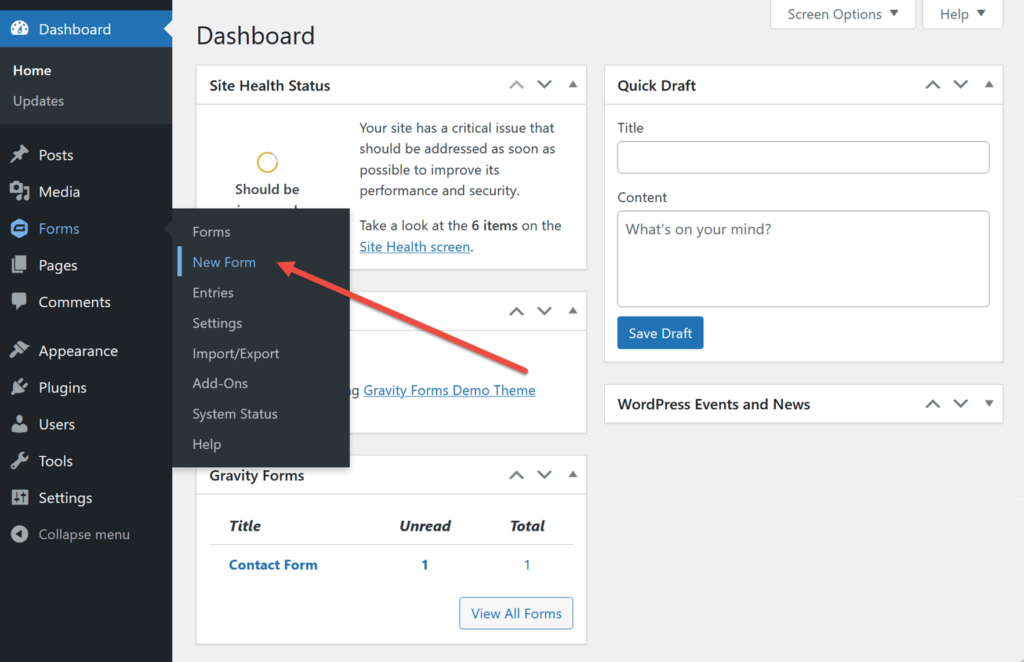Open the Site Health screen link
1024x662 pixels.
(x=414, y=246)
